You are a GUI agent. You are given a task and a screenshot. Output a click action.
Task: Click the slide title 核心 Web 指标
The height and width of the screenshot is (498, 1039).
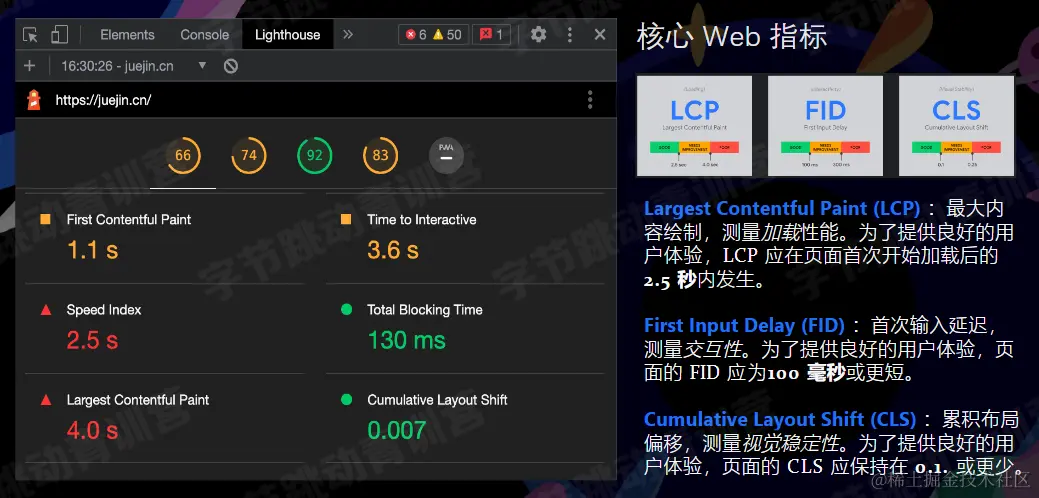tap(732, 38)
